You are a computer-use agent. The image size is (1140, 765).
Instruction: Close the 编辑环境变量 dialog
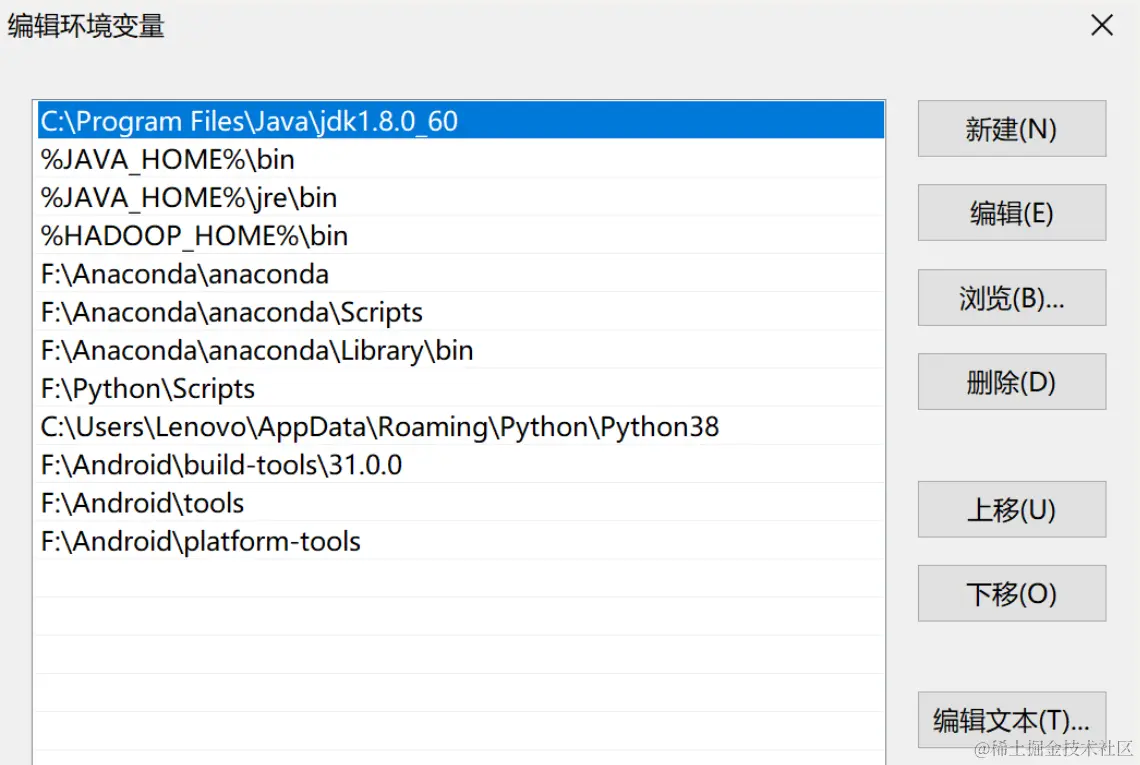(x=1101, y=25)
